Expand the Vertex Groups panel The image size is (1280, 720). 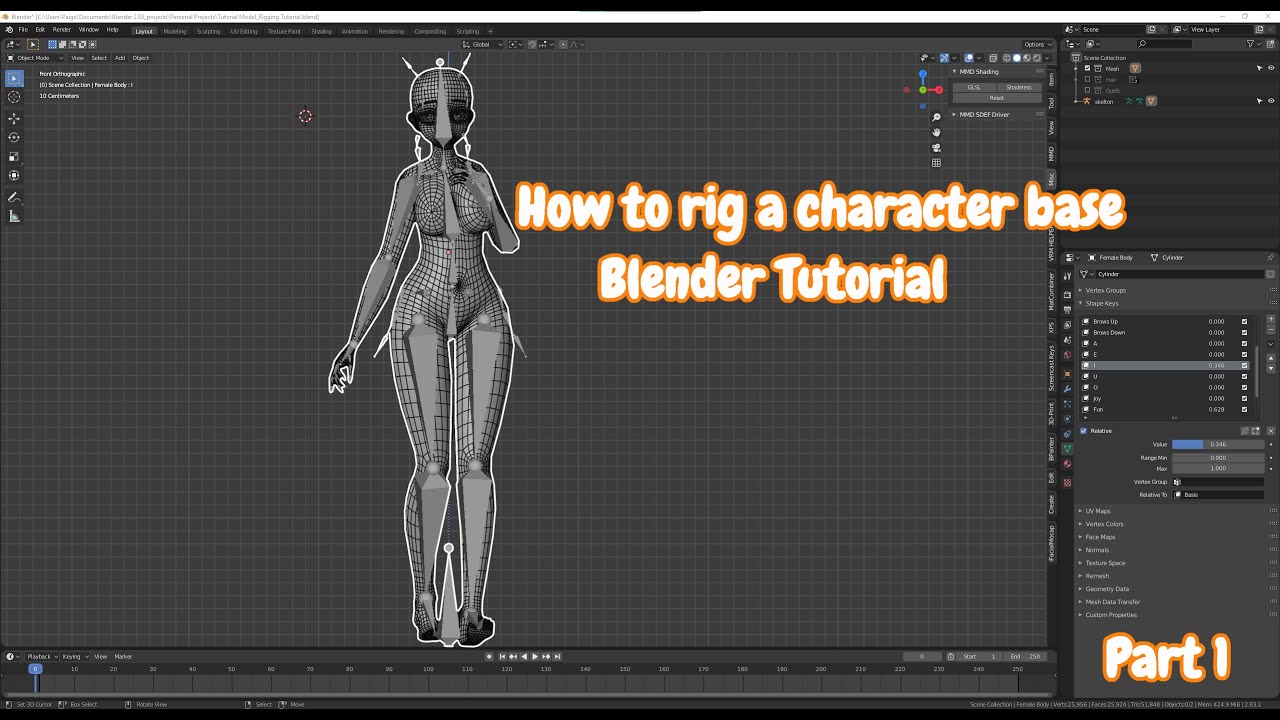(1104, 290)
